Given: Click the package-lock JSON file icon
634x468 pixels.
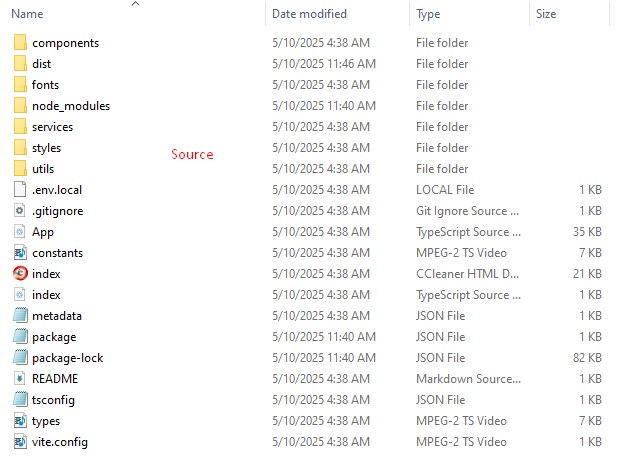Looking at the screenshot, I should (20, 358).
